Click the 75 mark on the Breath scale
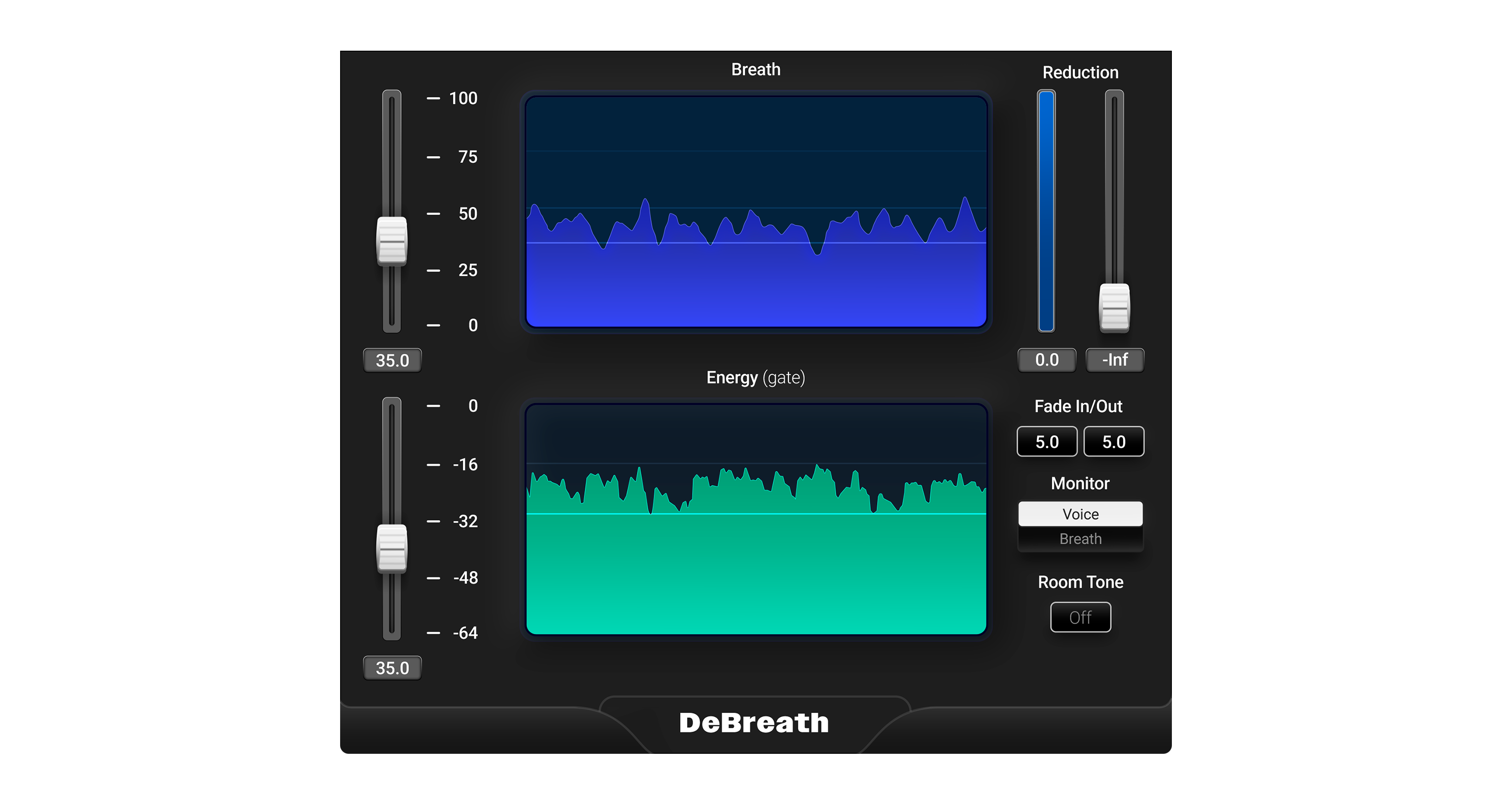This screenshot has width=1512, height=804. [x=468, y=156]
